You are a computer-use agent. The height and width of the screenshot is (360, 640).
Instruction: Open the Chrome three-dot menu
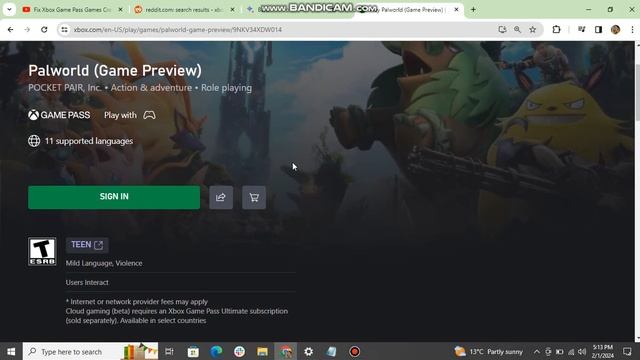pyautogui.click(x=632, y=29)
